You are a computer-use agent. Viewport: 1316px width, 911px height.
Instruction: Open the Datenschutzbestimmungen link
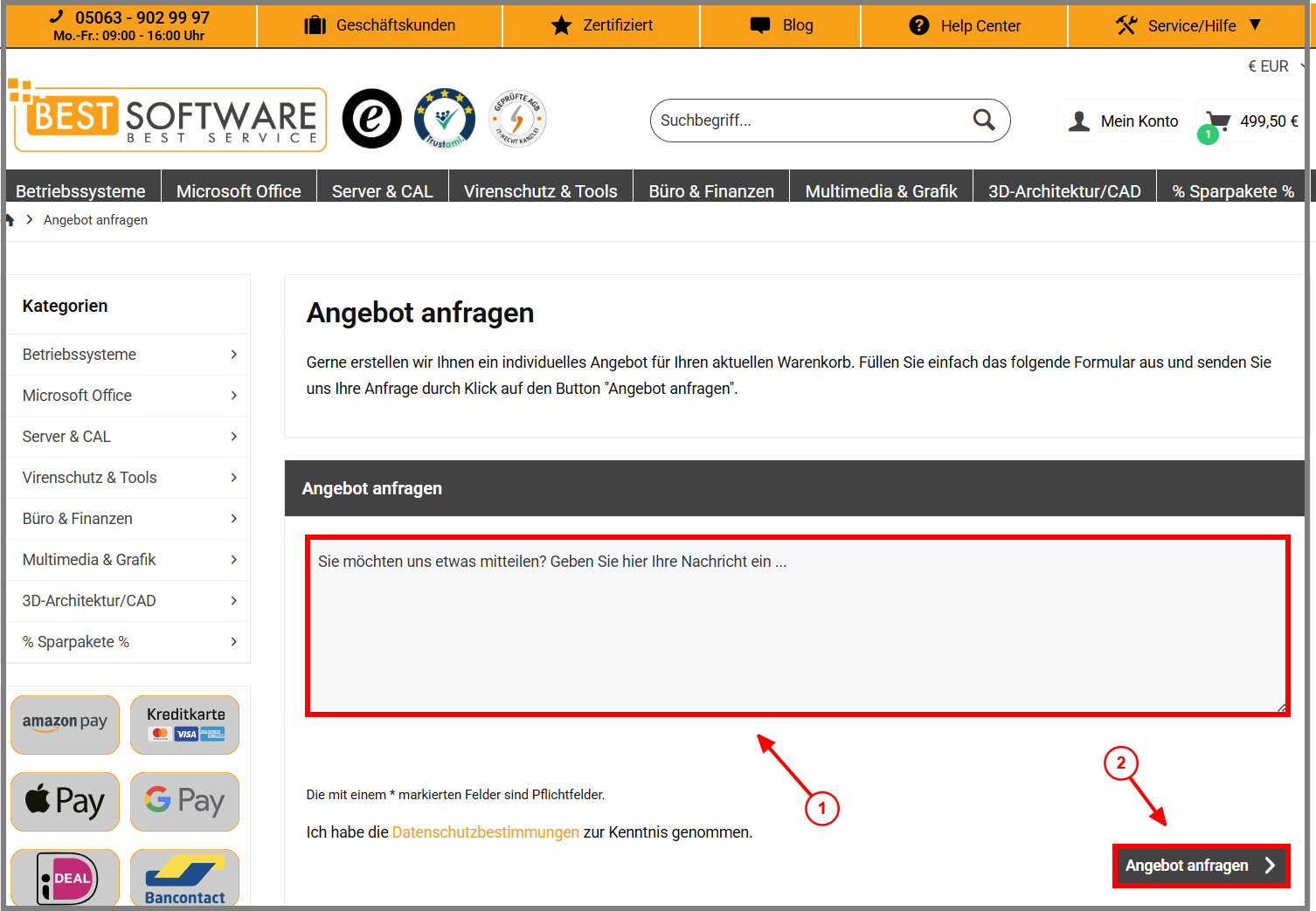tap(486, 832)
